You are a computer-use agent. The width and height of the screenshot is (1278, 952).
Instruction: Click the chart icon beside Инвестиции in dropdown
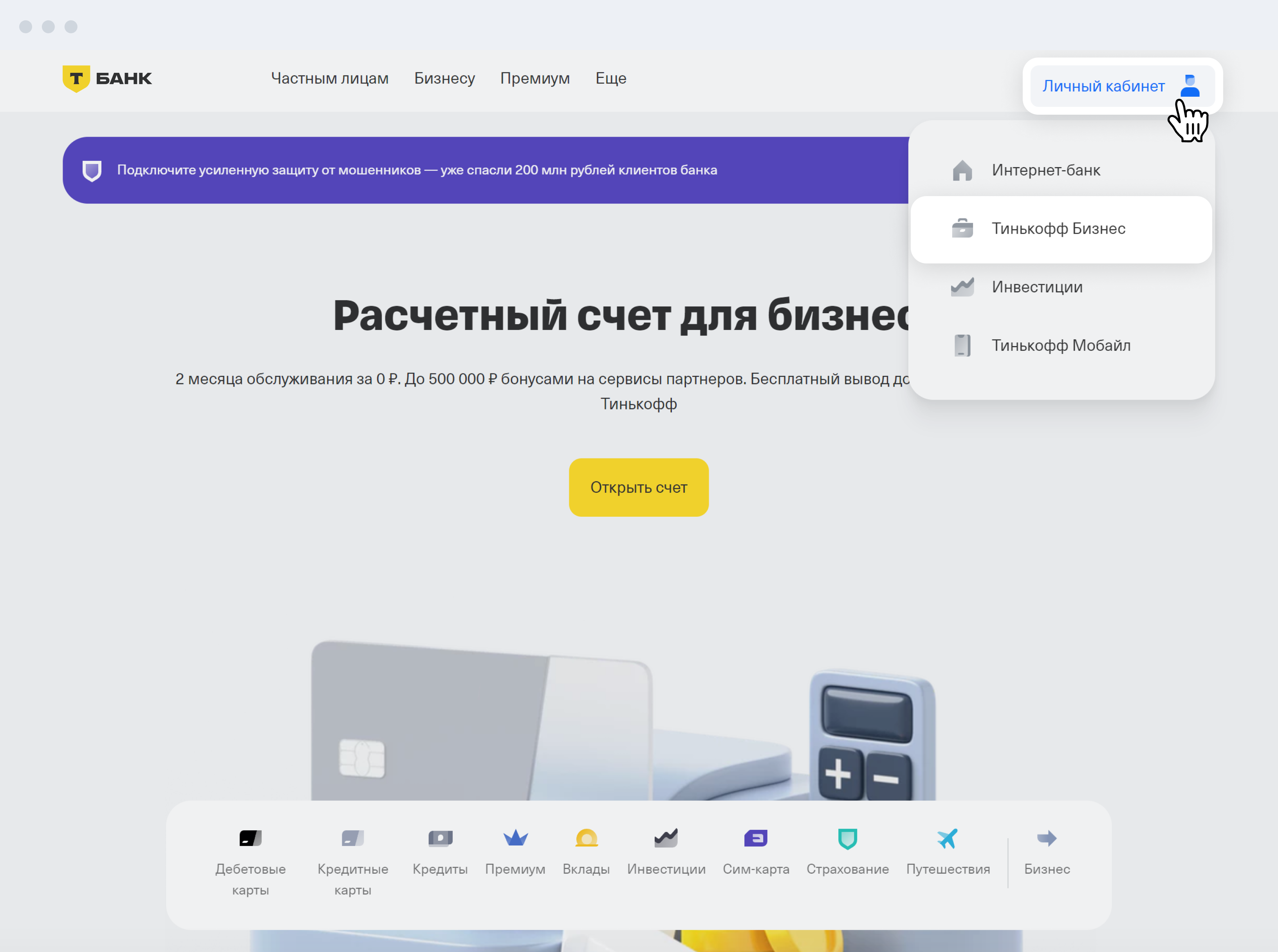pos(962,287)
